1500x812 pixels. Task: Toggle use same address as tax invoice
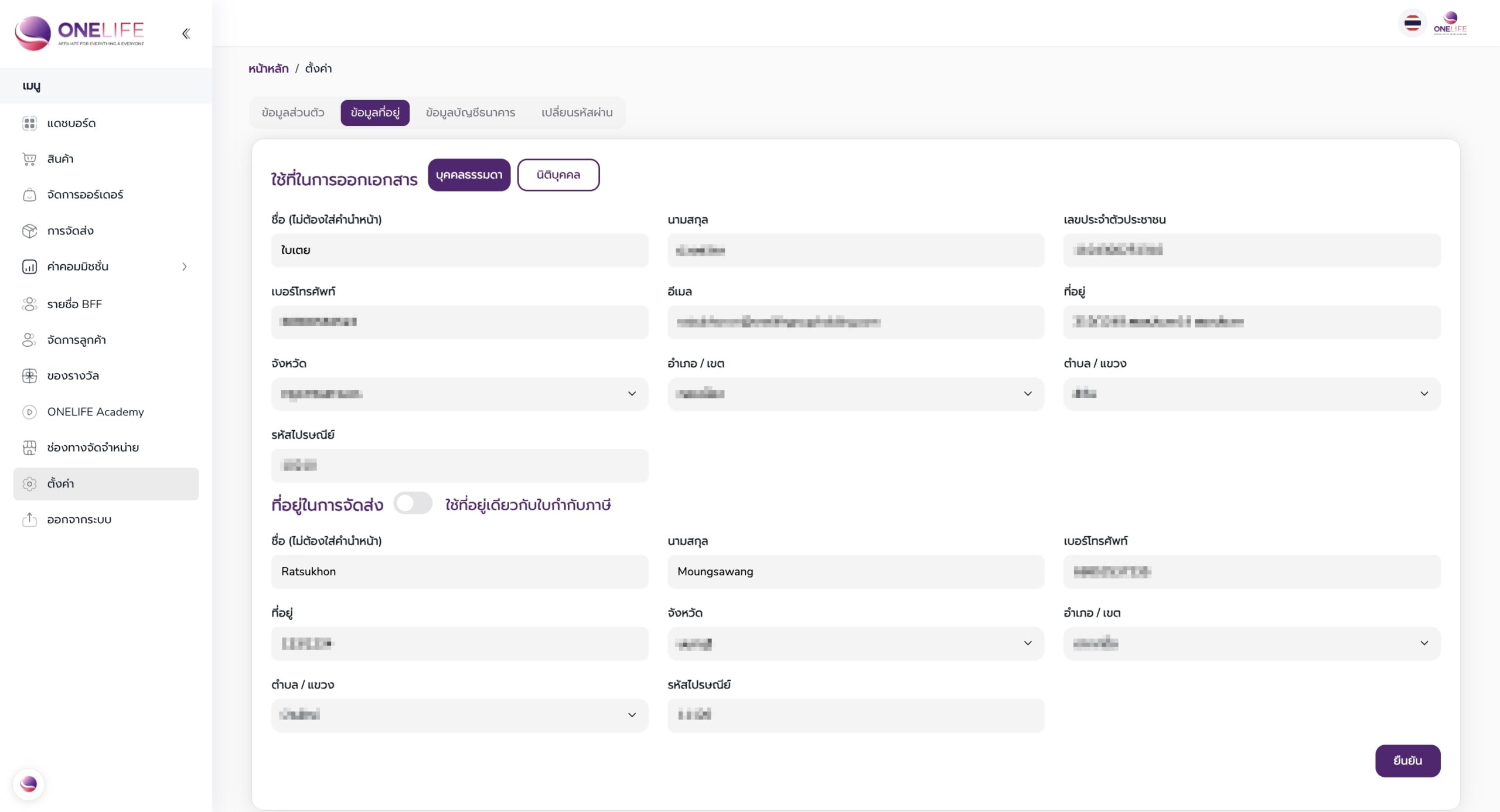click(x=412, y=503)
